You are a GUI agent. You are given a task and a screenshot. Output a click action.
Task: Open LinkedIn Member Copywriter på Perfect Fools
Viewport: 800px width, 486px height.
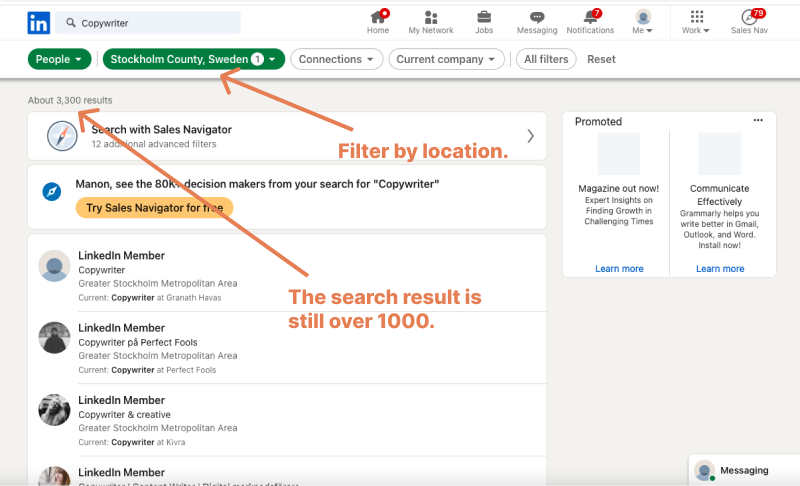point(121,328)
